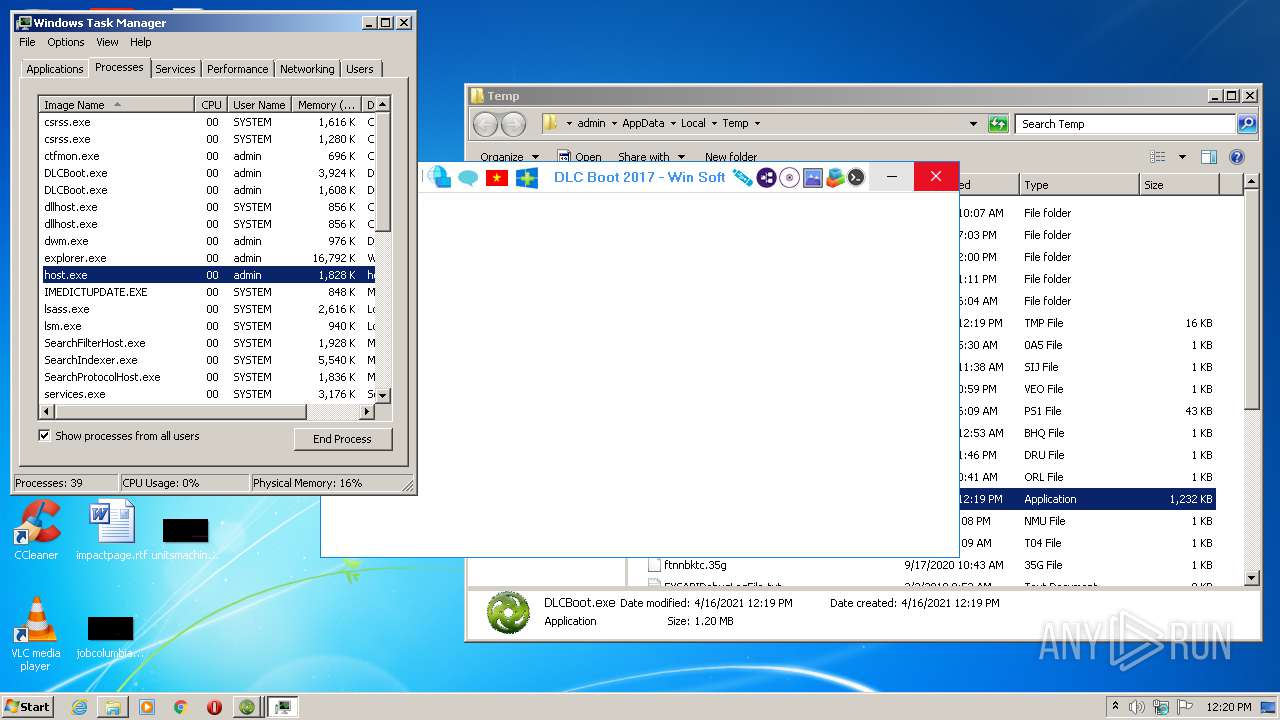Open the chat bubble icon in DLC Boot
Viewport: 1280px width, 720px height.
click(x=468, y=178)
